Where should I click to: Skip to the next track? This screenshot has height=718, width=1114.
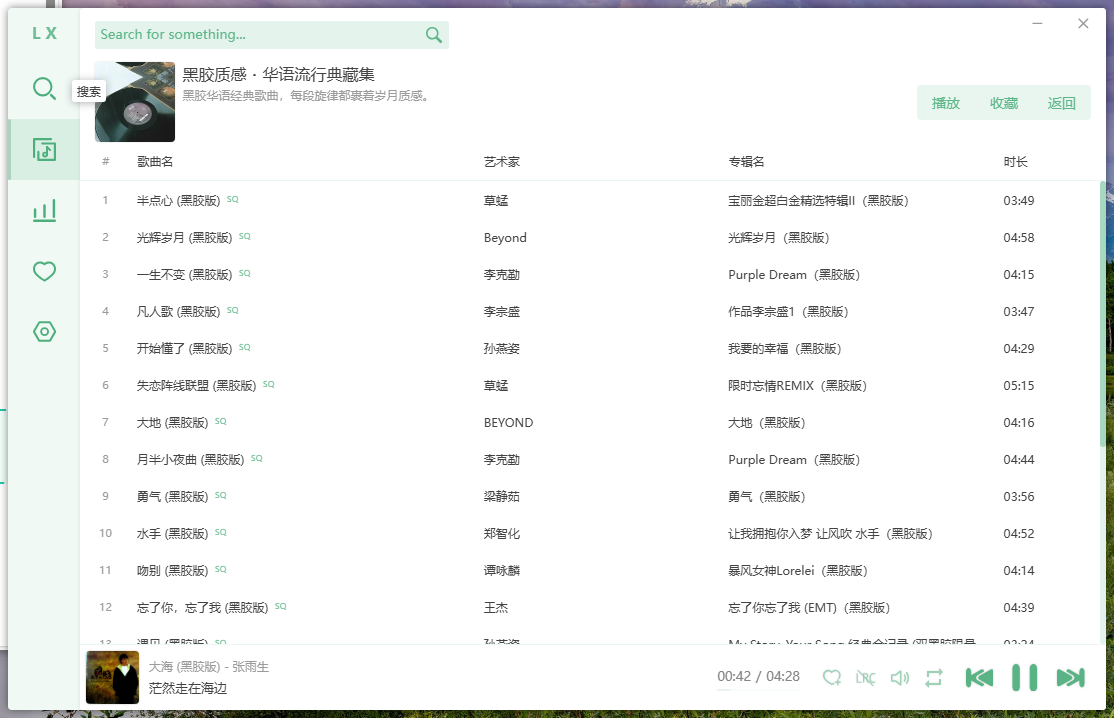(1070, 677)
